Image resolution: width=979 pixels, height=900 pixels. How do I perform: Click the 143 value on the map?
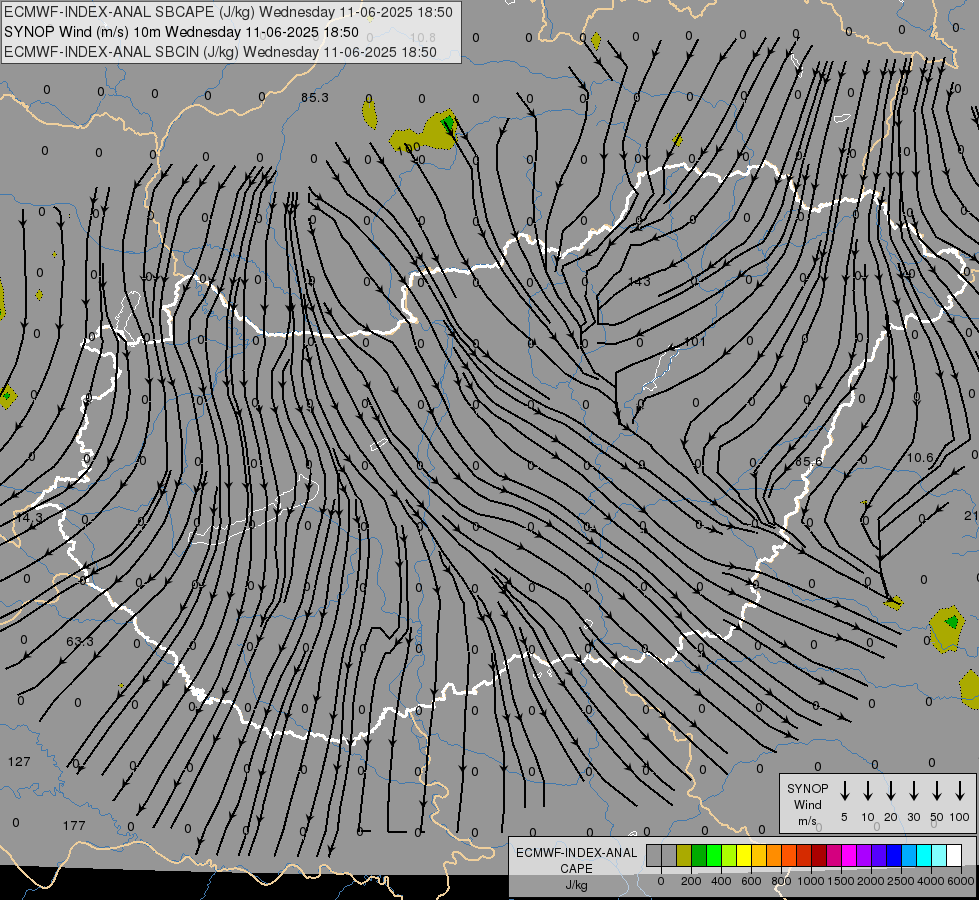point(639,281)
